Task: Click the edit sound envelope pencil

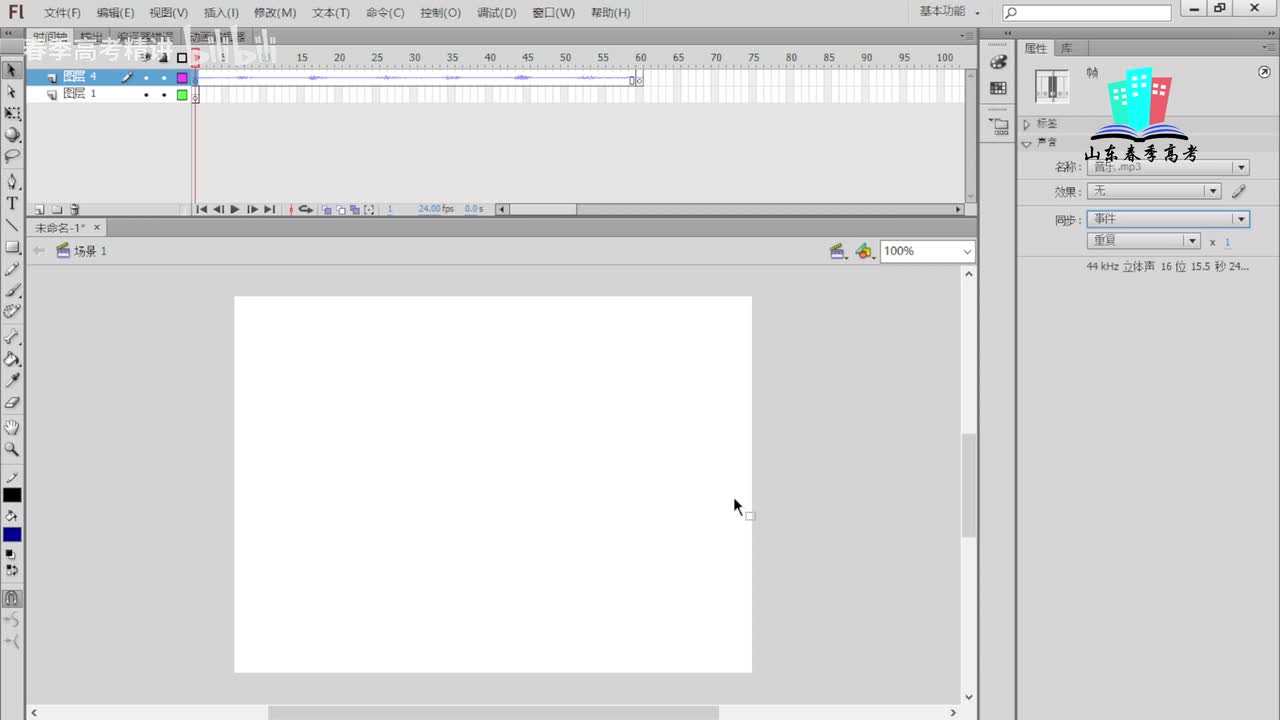Action: [1239, 191]
